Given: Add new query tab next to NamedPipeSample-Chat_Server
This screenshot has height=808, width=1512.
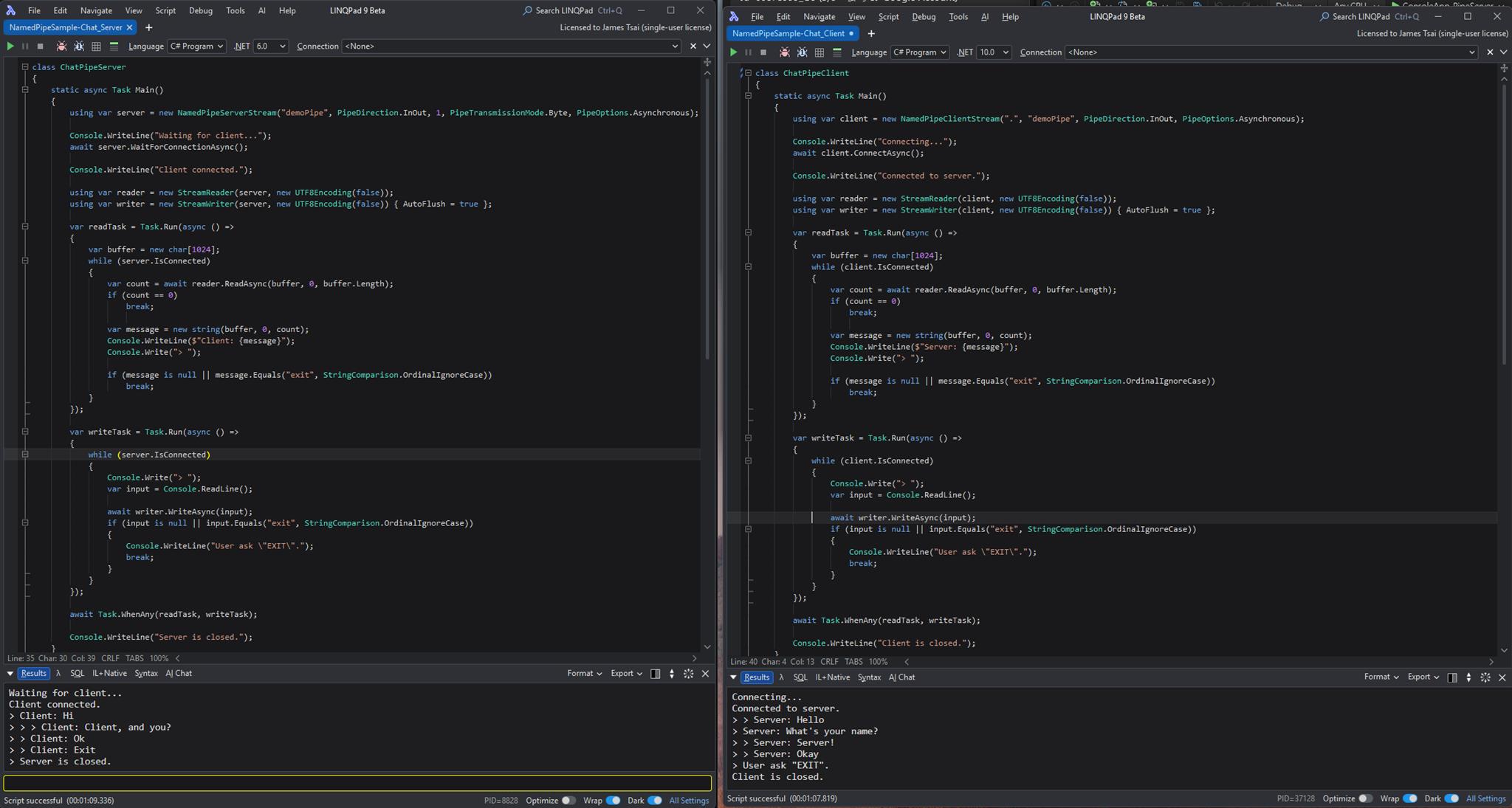Looking at the screenshot, I should 149,27.
